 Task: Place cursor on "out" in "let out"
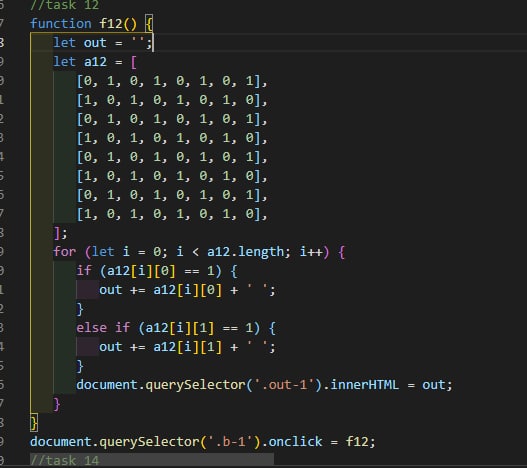(95, 43)
